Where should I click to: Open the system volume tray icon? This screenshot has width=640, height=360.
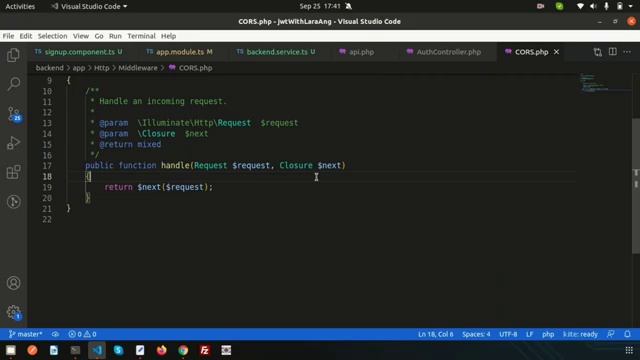point(593,6)
